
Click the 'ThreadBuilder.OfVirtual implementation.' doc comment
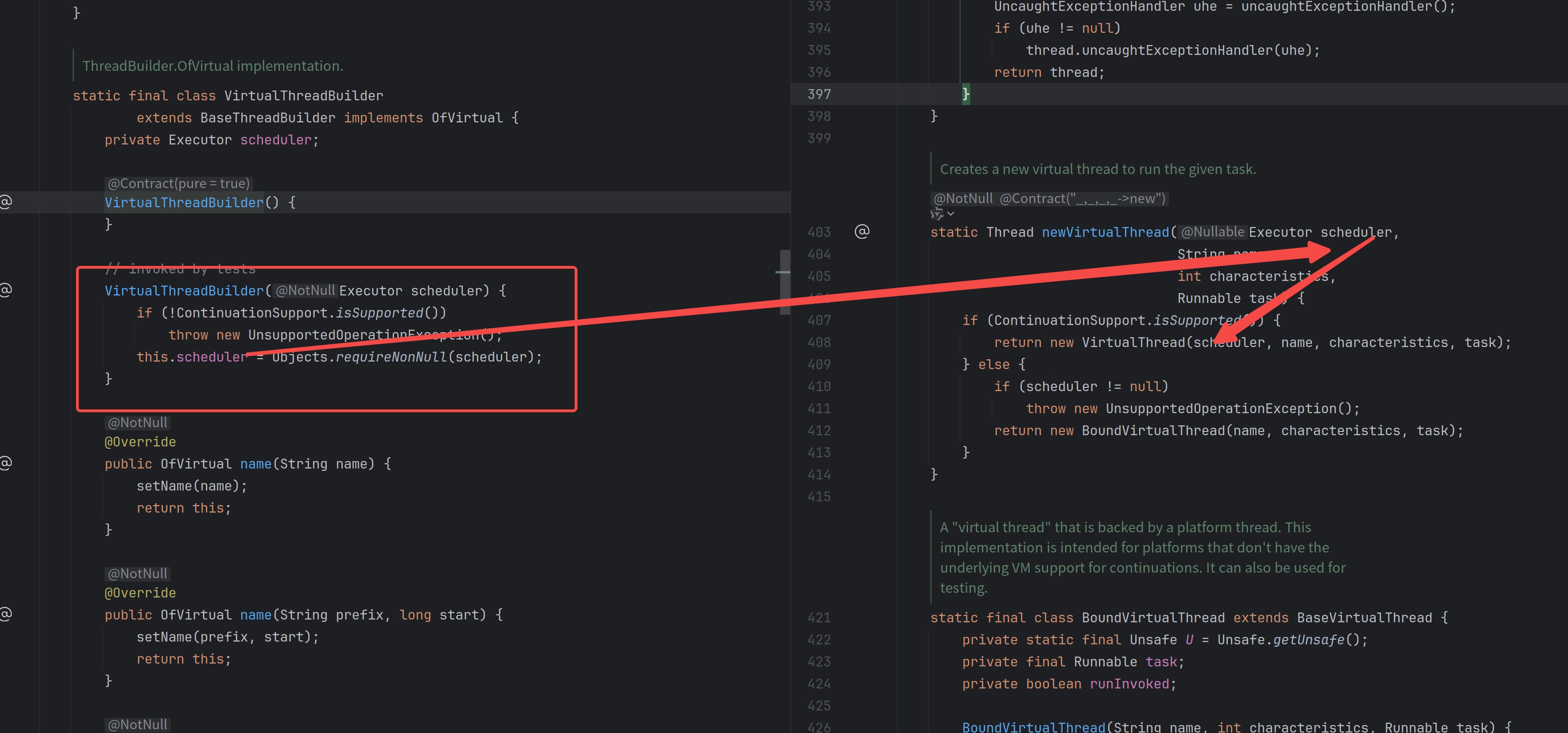[x=213, y=66]
